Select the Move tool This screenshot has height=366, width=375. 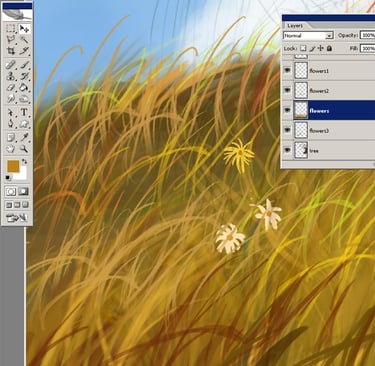tap(24, 29)
